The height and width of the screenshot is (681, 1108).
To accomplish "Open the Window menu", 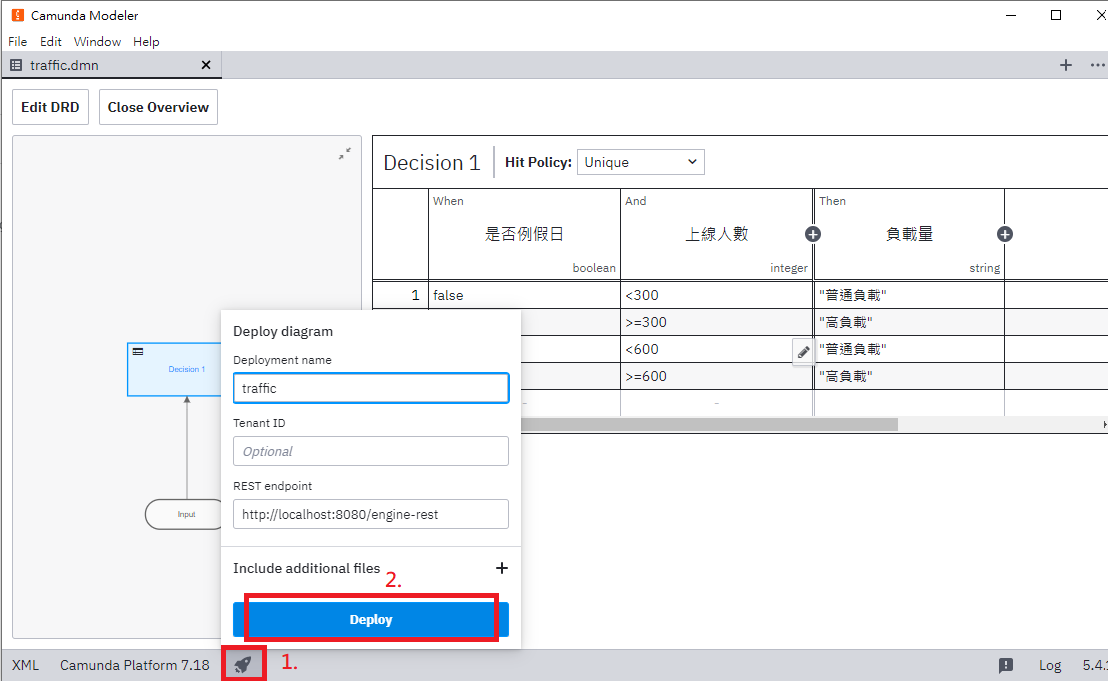I will pyautogui.click(x=98, y=42).
